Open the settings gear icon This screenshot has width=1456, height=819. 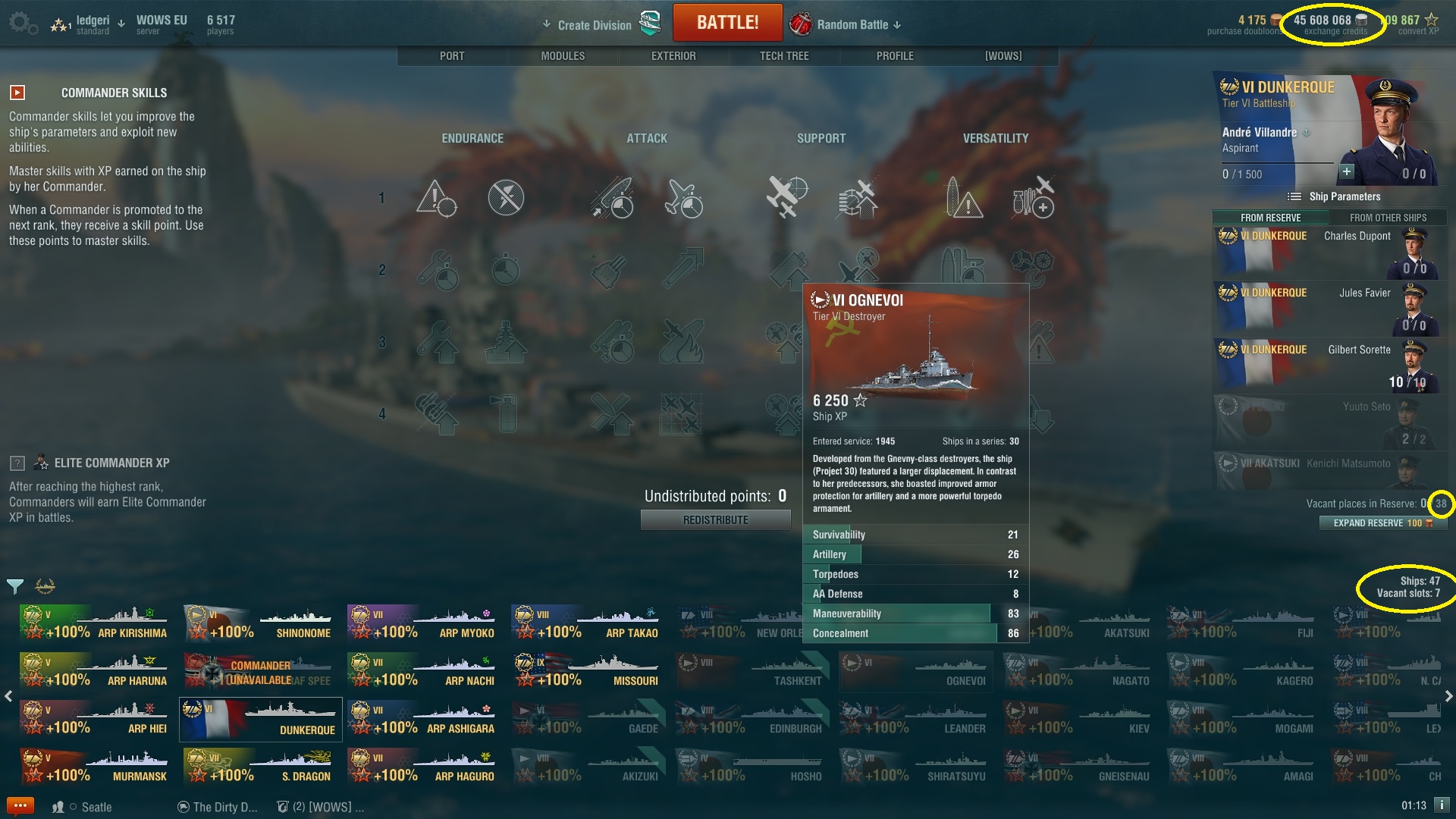pyautogui.click(x=23, y=24)
